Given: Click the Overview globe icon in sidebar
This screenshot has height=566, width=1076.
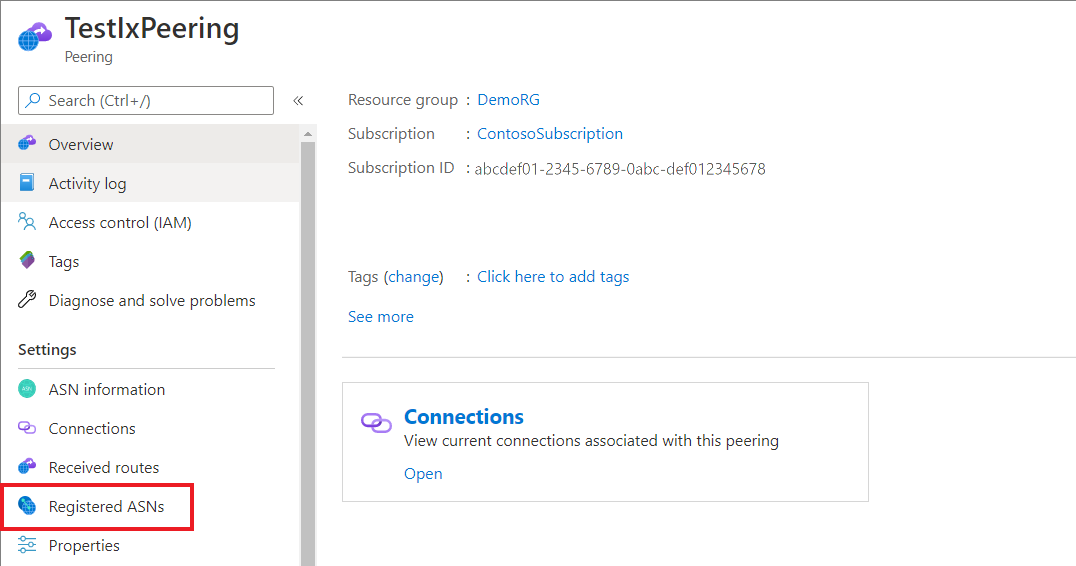Looking at the screenshot, I should (x=27, y=143).
